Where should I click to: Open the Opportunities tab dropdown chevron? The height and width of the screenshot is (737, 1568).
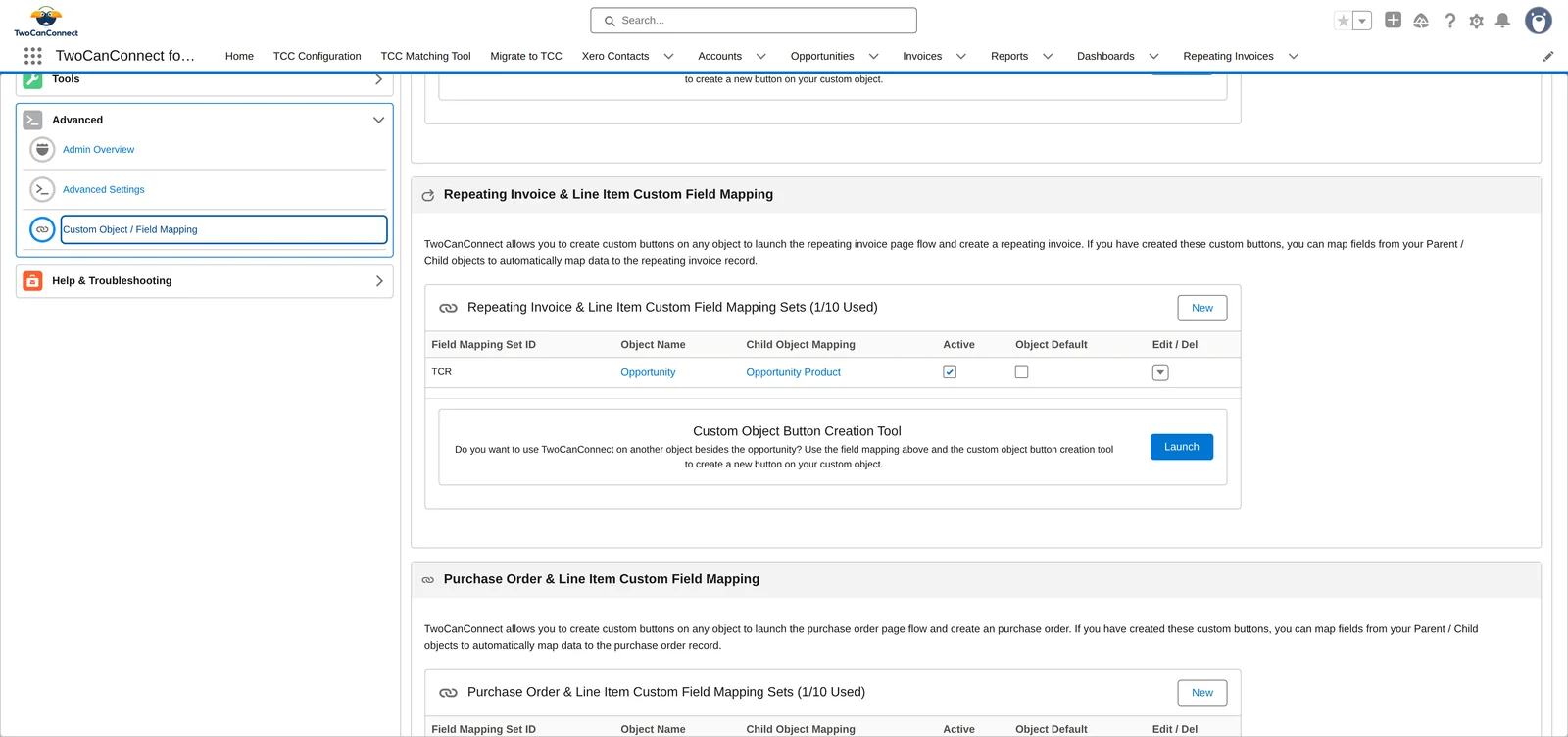click(873, 56)
